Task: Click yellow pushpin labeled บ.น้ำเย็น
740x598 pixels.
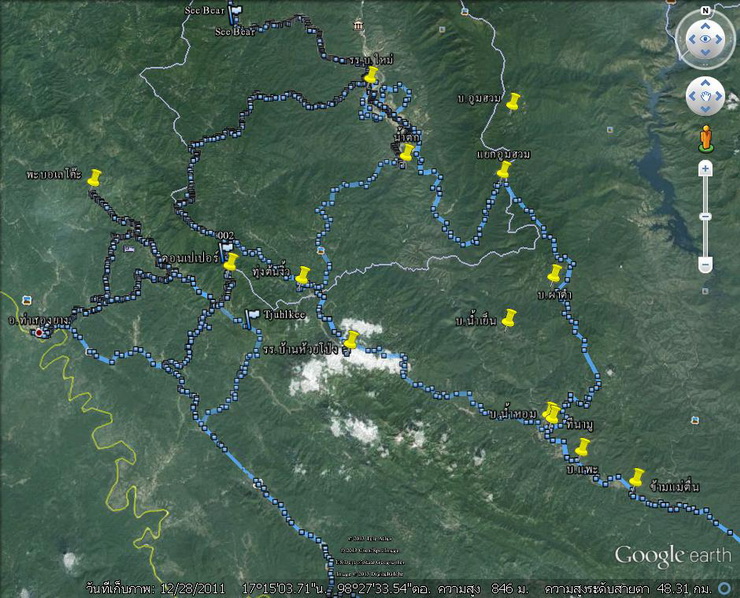Action: click(509, 319)
